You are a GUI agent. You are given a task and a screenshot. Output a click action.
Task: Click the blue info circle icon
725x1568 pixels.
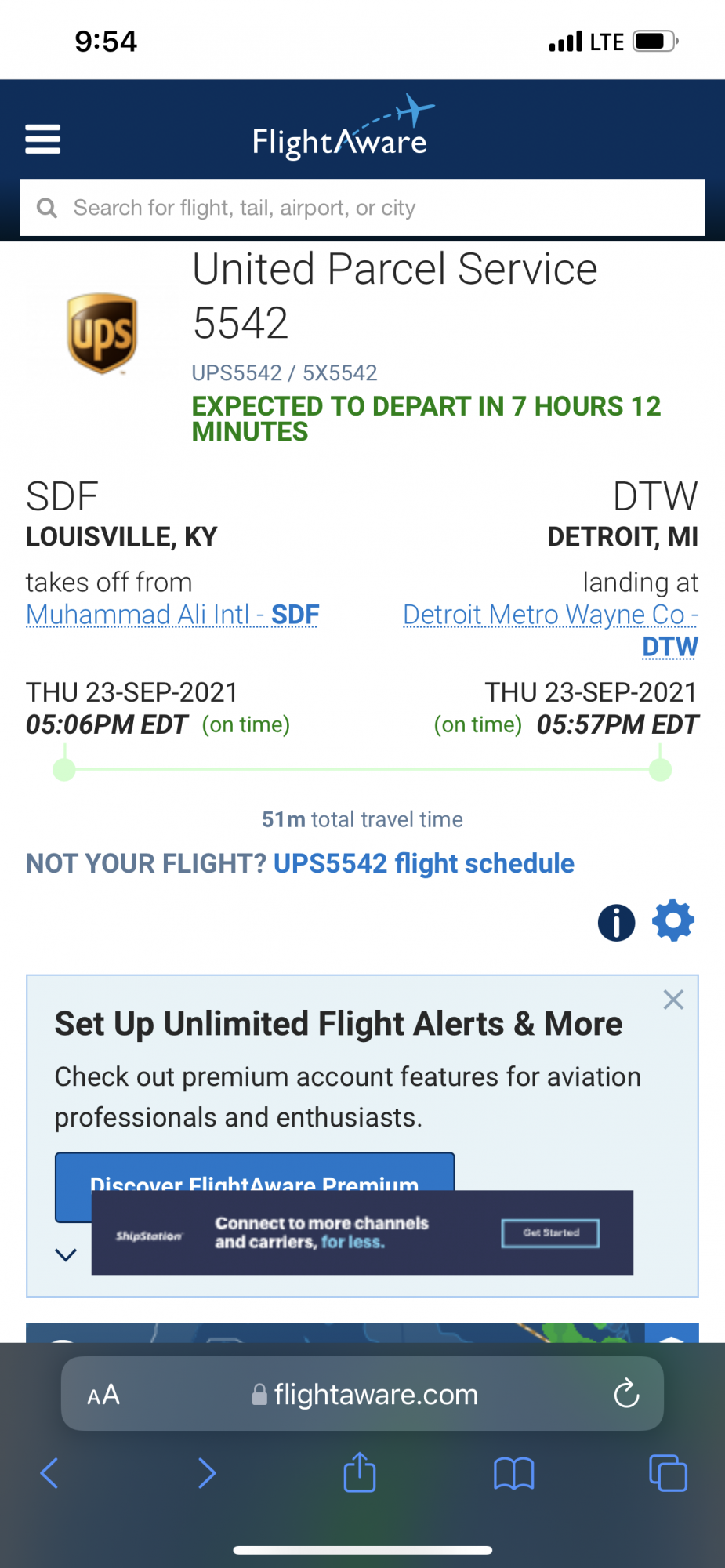point(616,922)
